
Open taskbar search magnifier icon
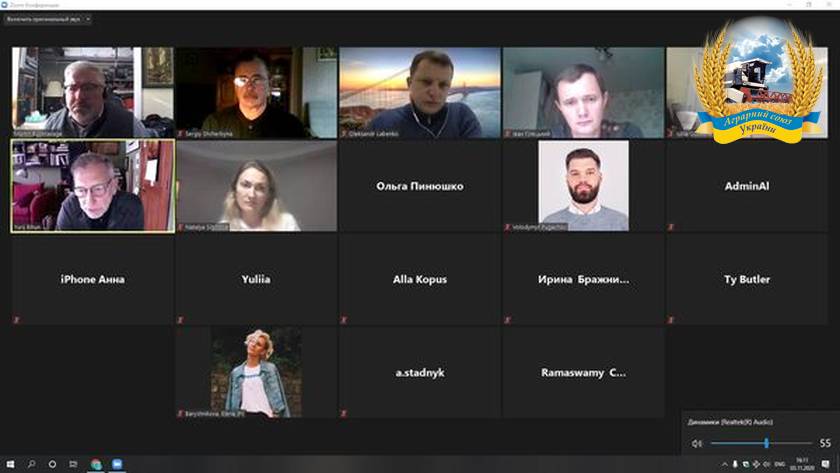point(31,464)
